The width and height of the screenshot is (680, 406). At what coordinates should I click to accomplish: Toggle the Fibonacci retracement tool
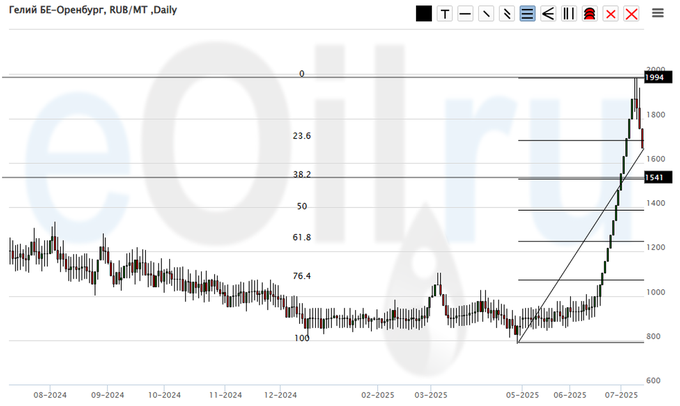[x=527, y=13]
